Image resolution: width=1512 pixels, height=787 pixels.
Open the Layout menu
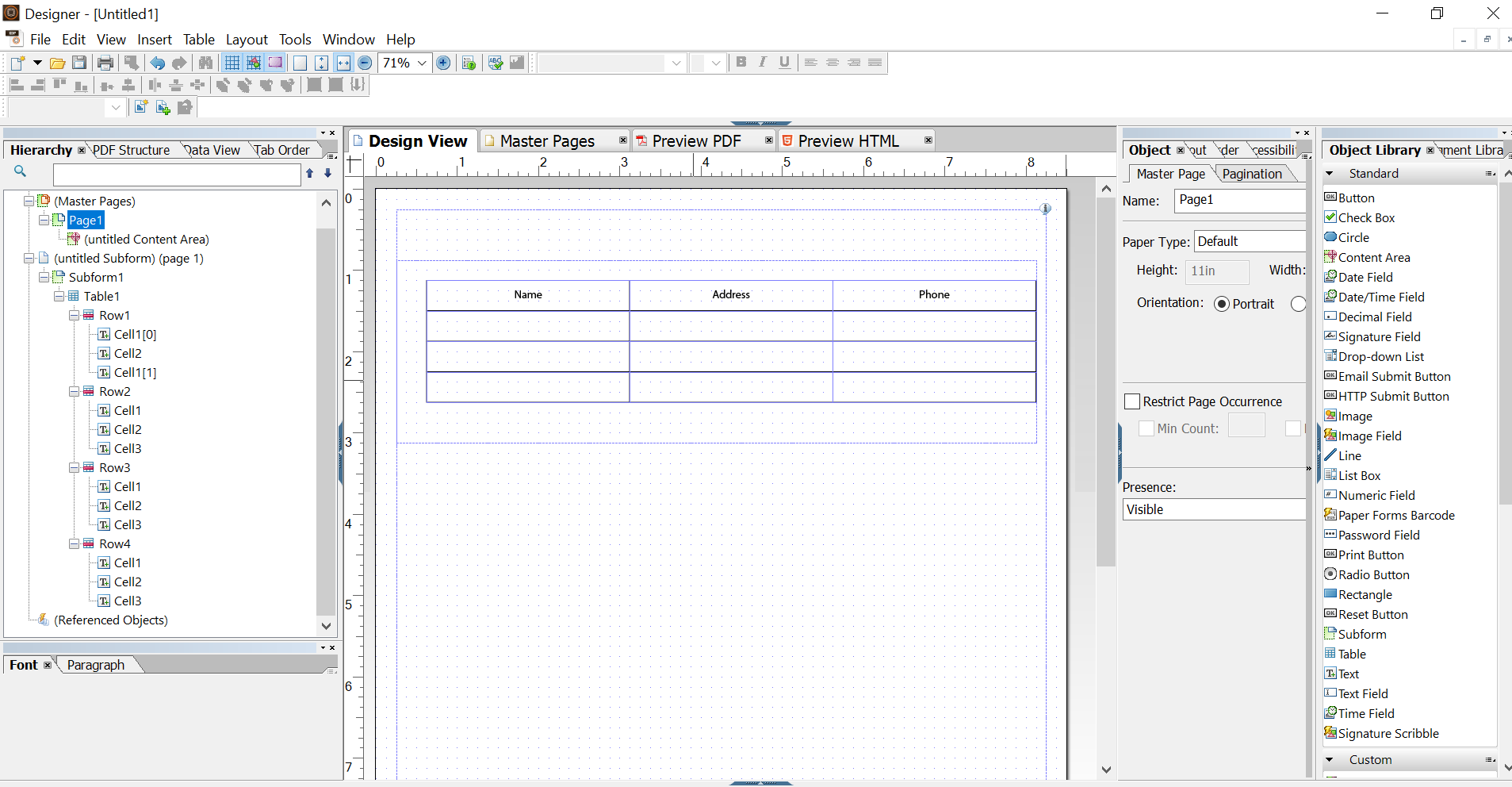pyautogui.click(x=247, y=39)
